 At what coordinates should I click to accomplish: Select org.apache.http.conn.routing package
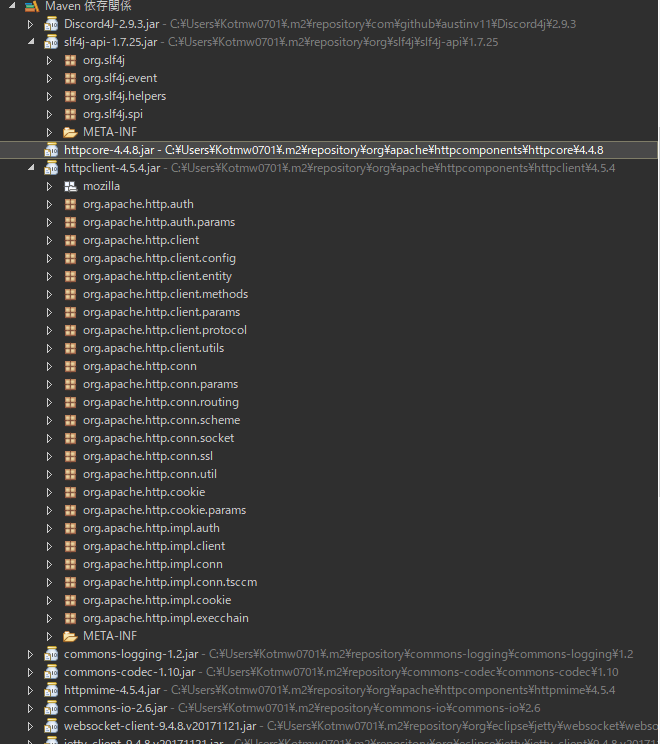(160, 402)
